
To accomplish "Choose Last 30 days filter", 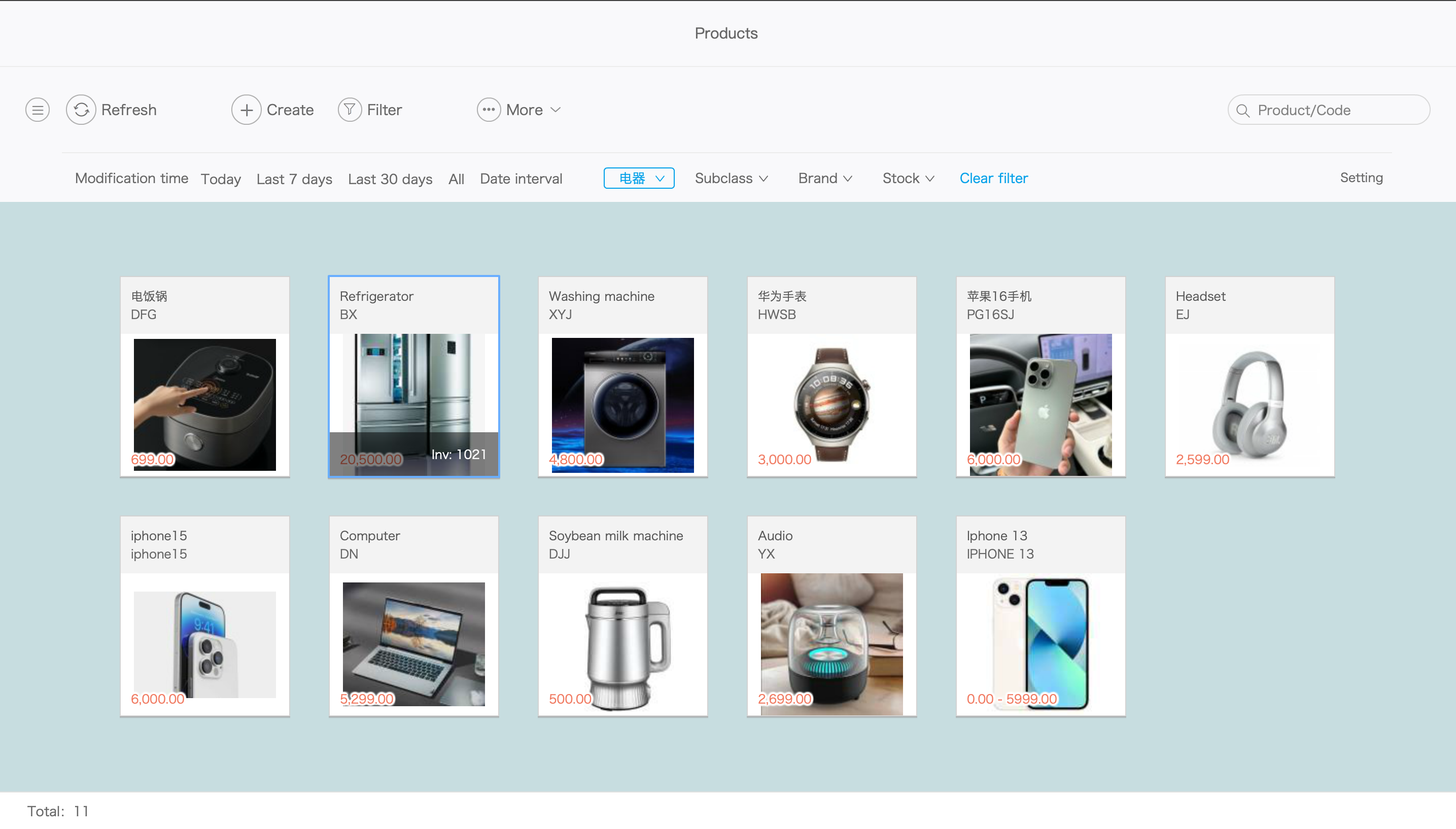I will 390,179.
